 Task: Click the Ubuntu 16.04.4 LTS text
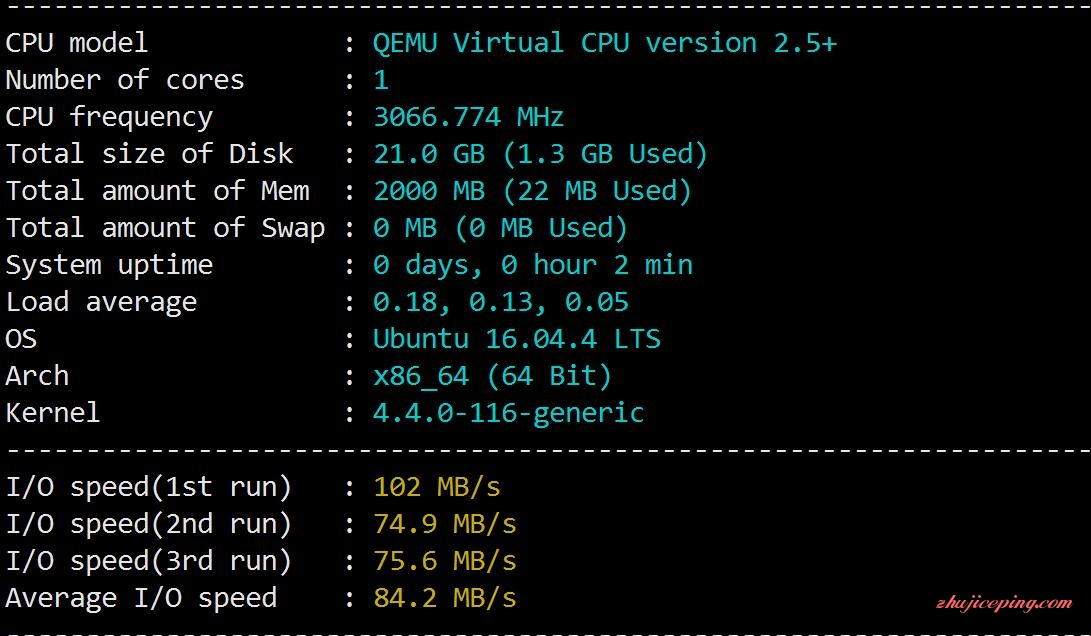tap(517, 339)
